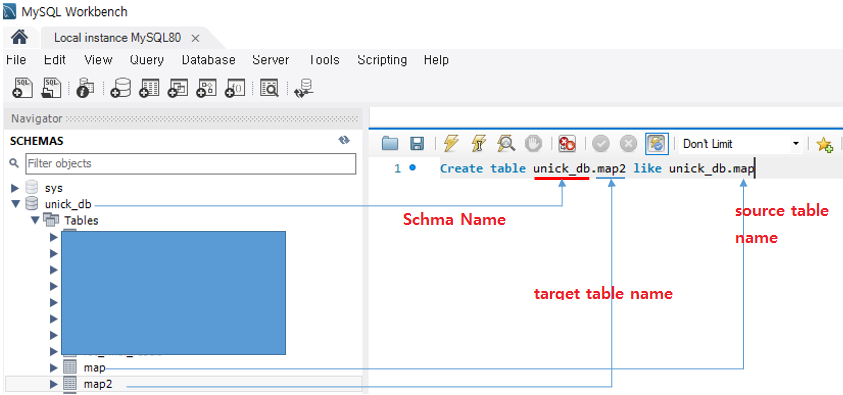Open a script file in editor
Screen dimensions: 843x395
[390, 143]
